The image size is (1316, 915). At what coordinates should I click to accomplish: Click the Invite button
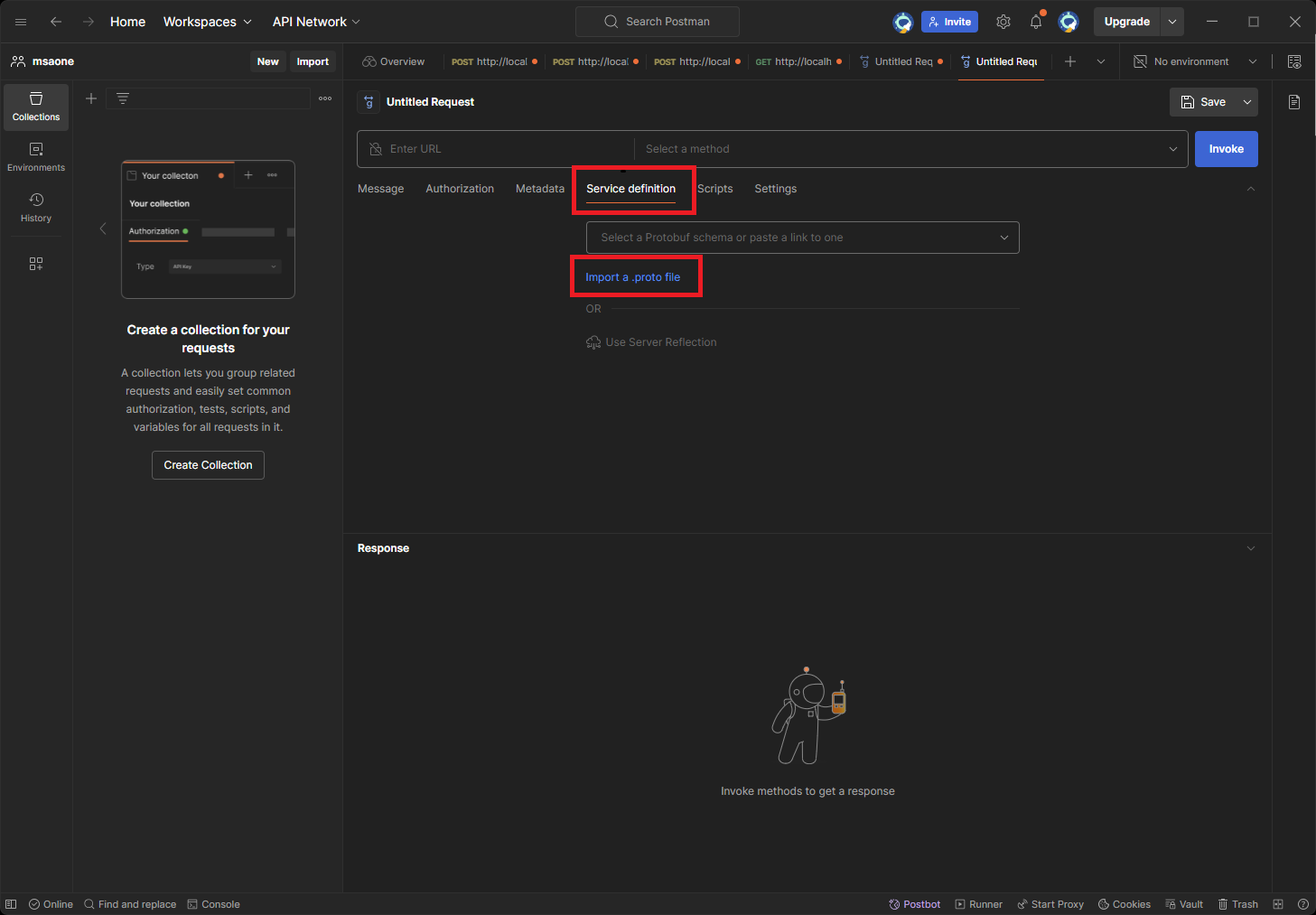[x=949, y=22]
